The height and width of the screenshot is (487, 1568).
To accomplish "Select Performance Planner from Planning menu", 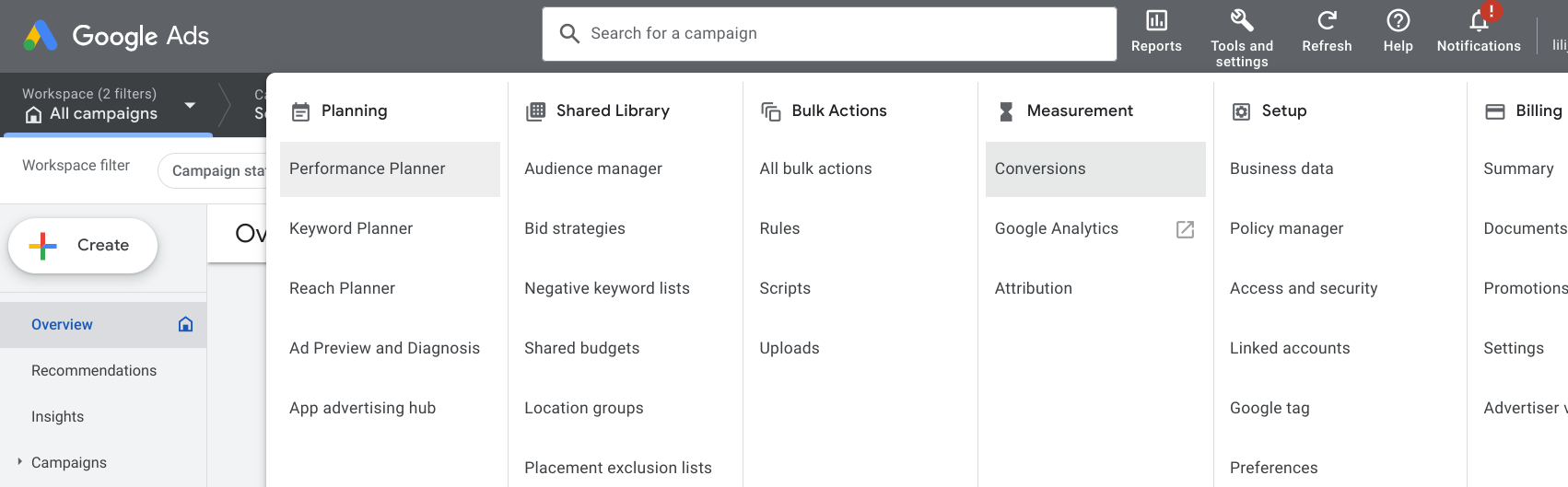I will 368,168.
